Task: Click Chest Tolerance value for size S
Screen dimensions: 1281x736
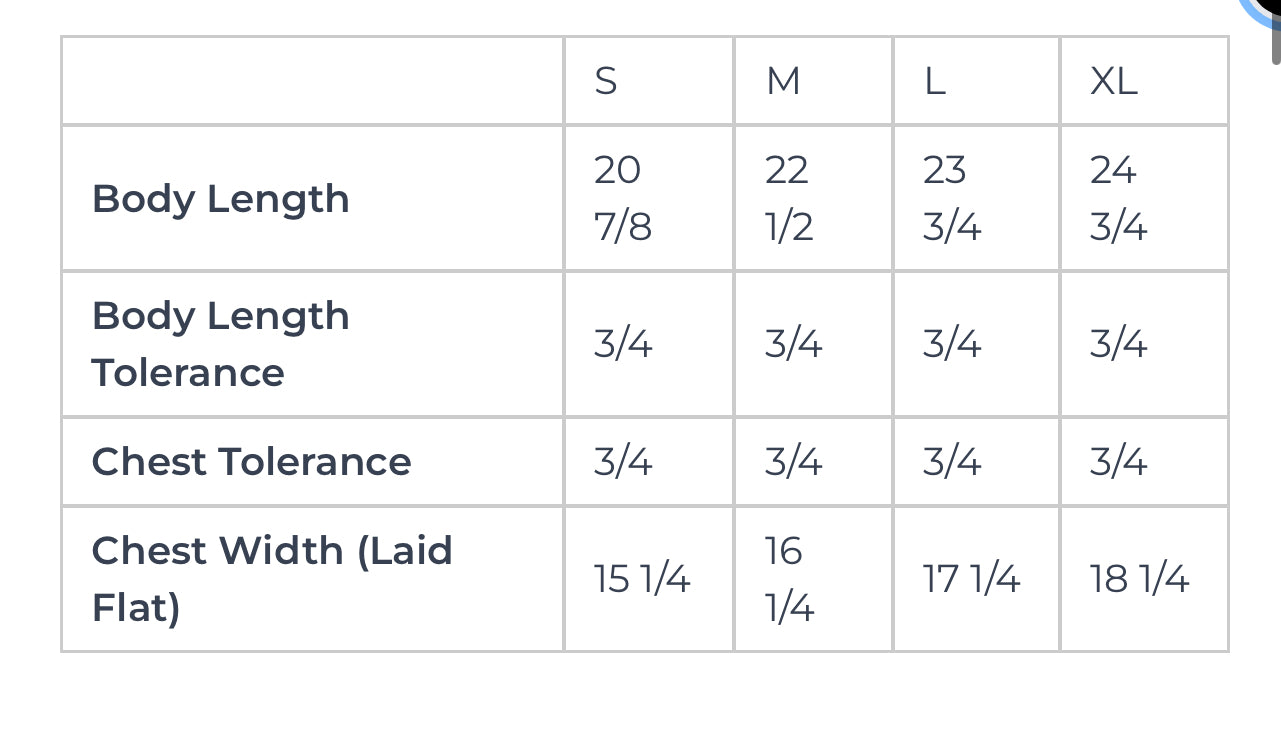Action: pyautogui.click(x=623, y=462)
